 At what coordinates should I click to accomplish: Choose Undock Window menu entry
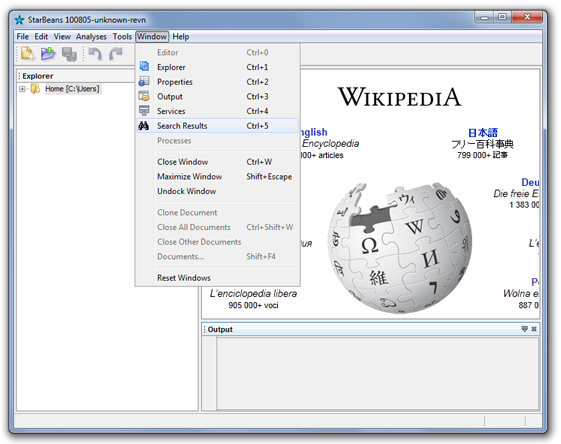pos(218,191)
